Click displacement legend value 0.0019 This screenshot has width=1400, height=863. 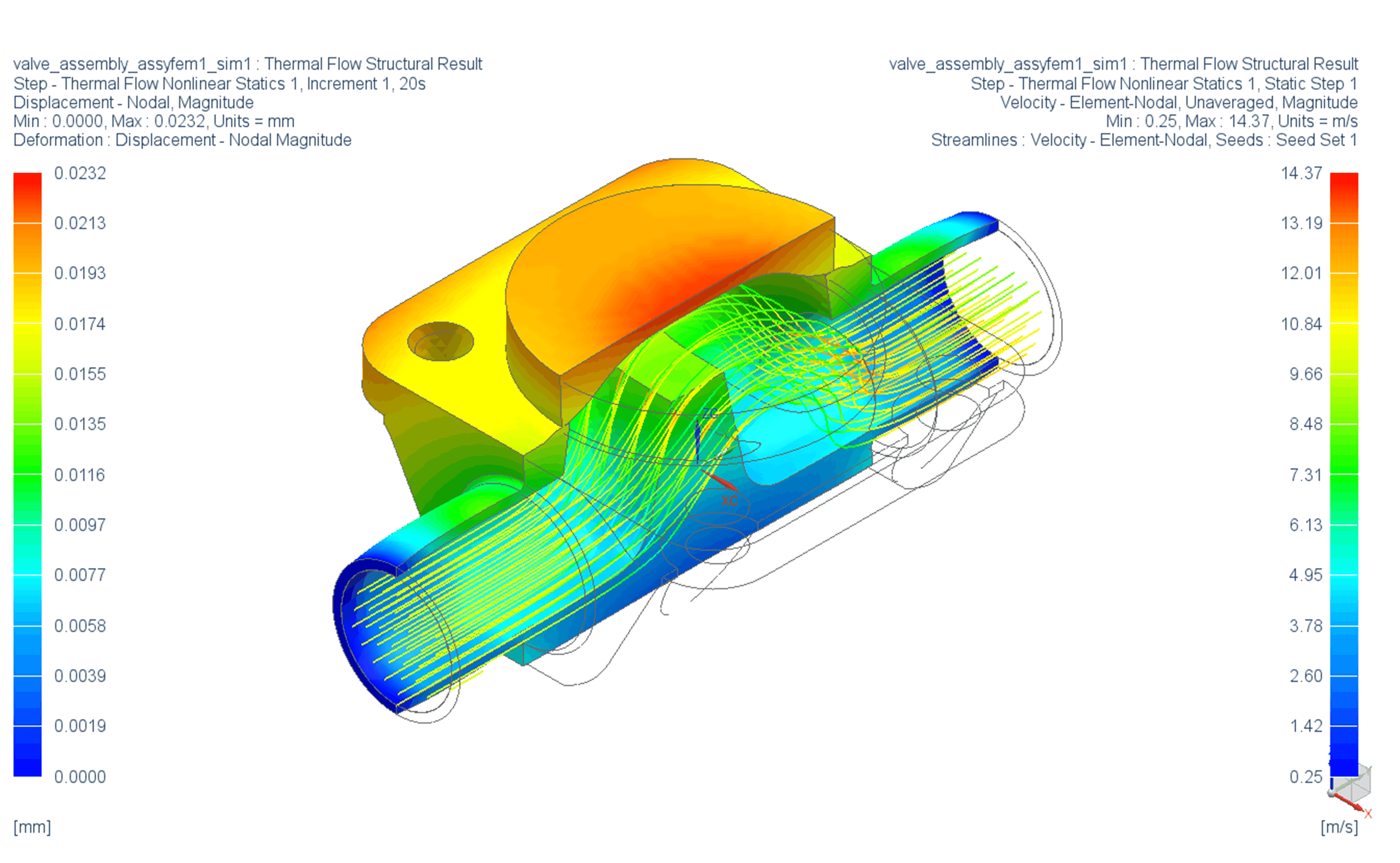click(80, 726)
